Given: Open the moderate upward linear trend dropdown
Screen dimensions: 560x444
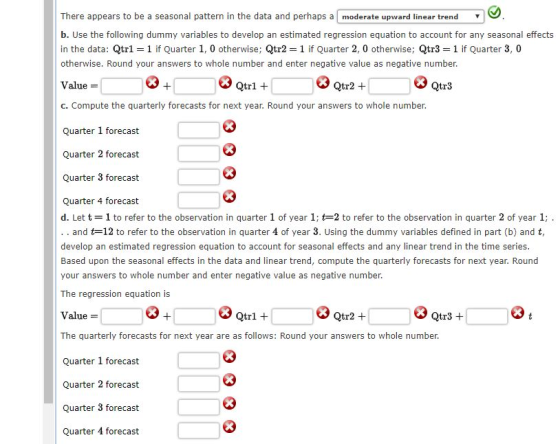Looking at the screenshot, I should coord(410,16).
